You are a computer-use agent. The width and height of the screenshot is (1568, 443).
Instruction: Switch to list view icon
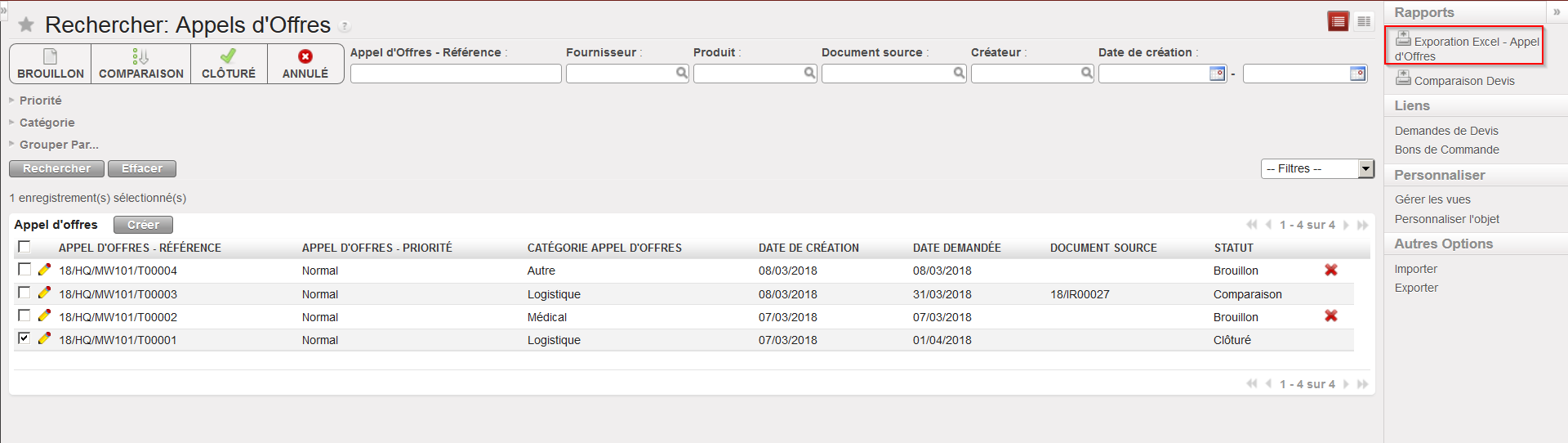1338,22
